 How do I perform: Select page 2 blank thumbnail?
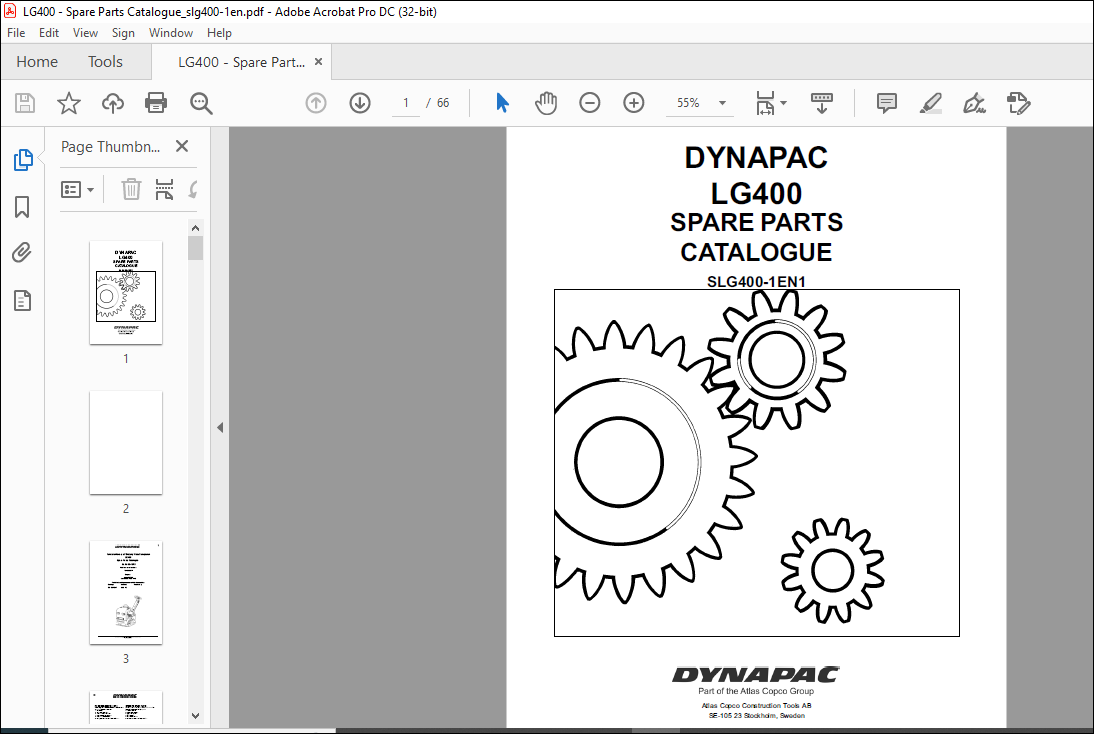pos(126,442)
